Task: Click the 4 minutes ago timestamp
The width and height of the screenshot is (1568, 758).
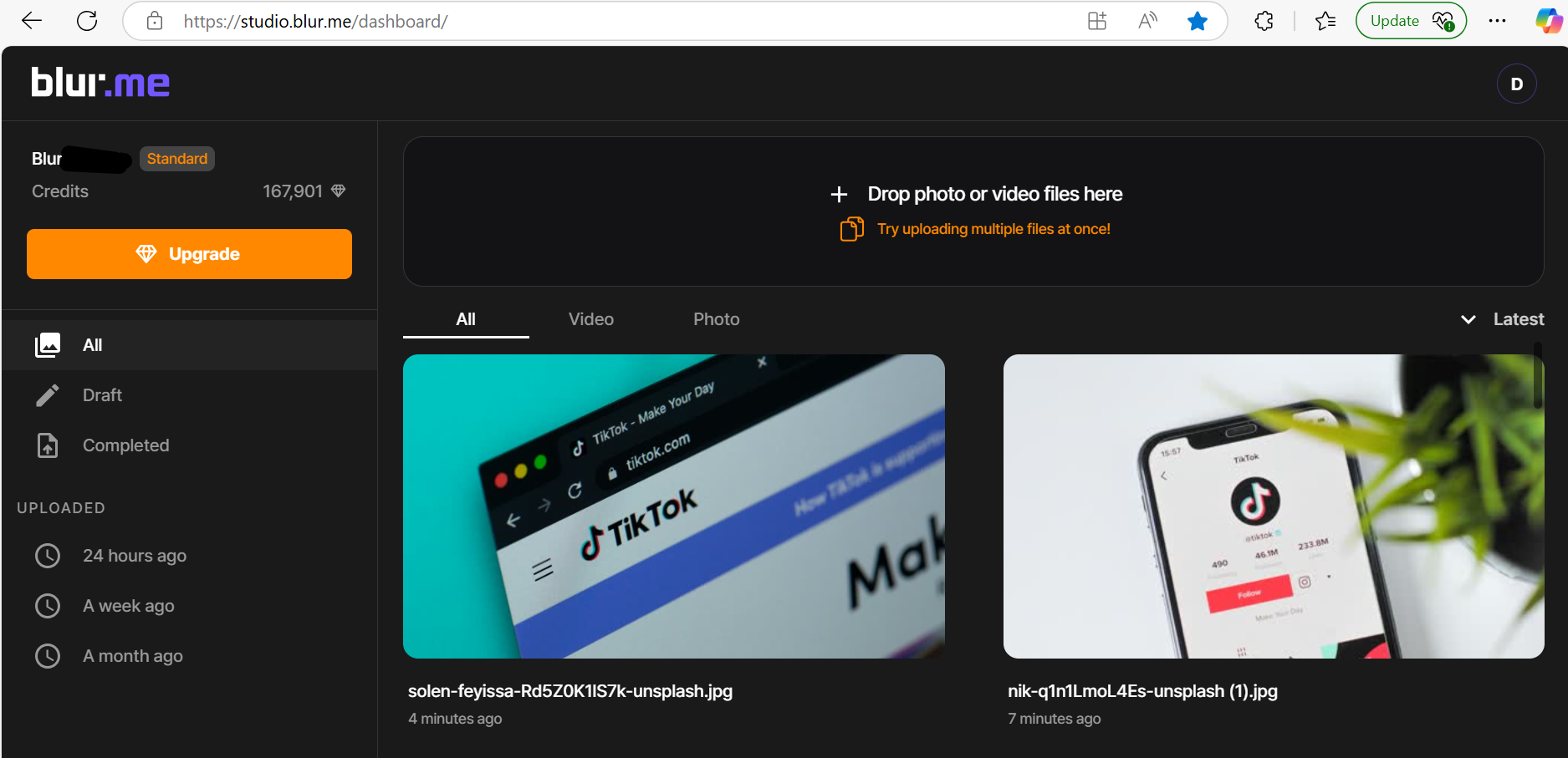Action: point(455,719)
